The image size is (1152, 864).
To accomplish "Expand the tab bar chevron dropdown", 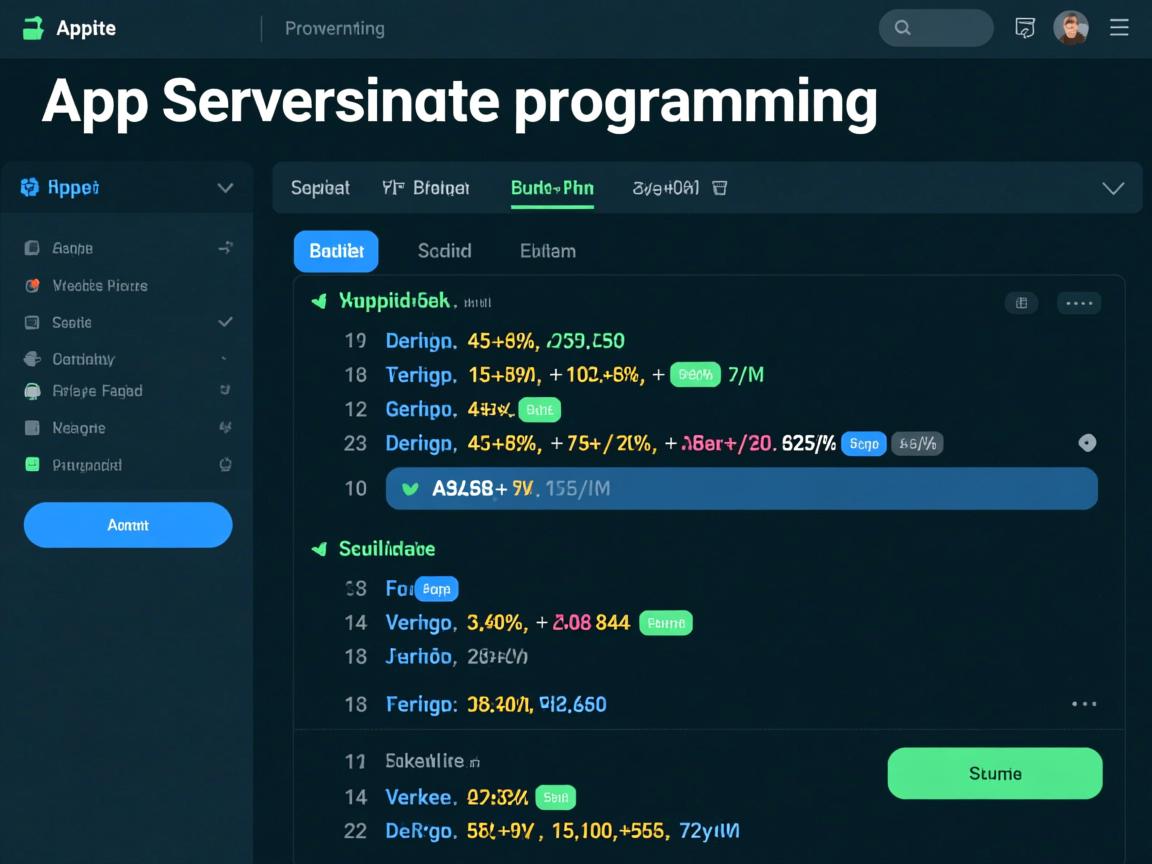I will tap(1112, 188).
